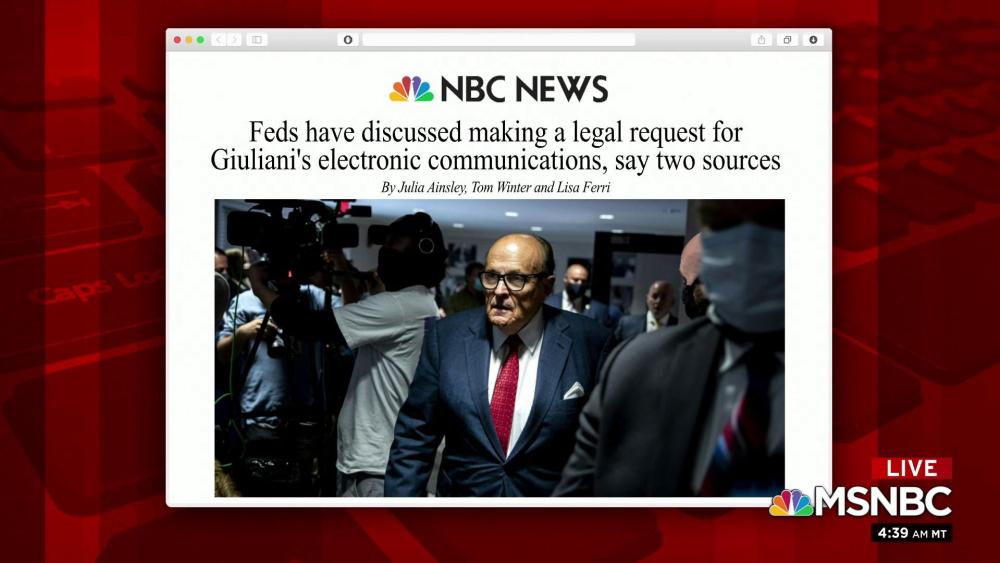Show all tabs with the tab overview icon
The height and width of the screenshot is (563, 1000).
[x=787, y=40]
